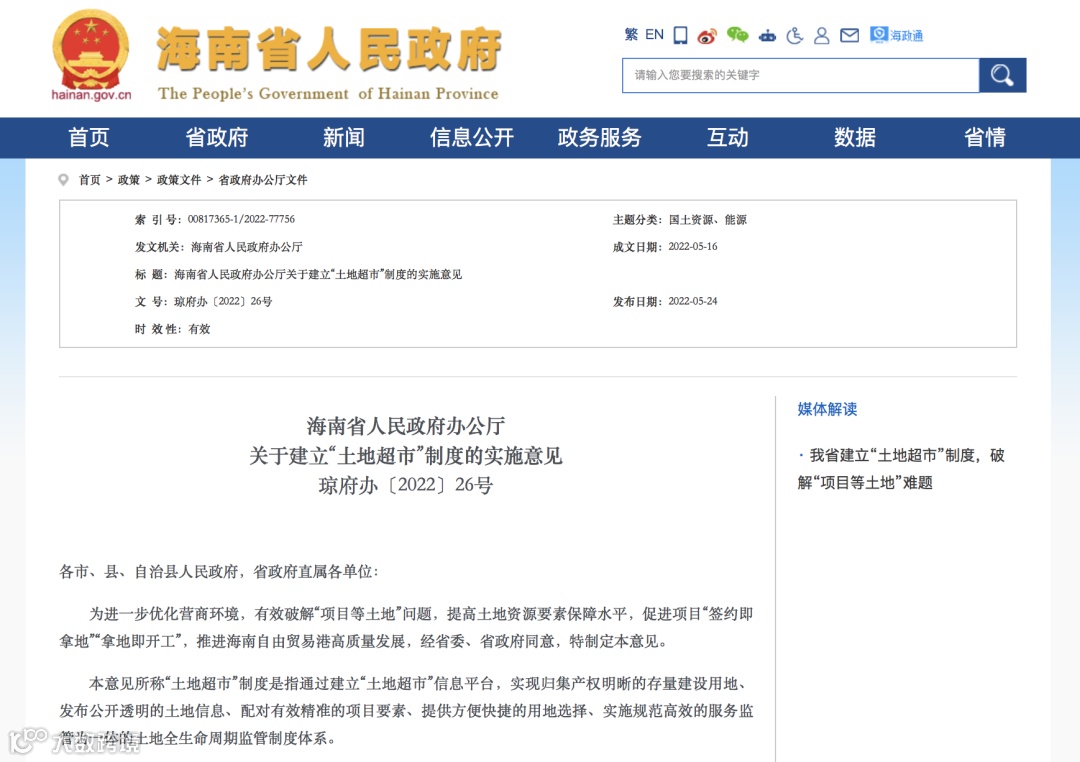Click the magnifier search button
The height and width of the screenshot is (762, 1080).
(x=1002, y=75)
